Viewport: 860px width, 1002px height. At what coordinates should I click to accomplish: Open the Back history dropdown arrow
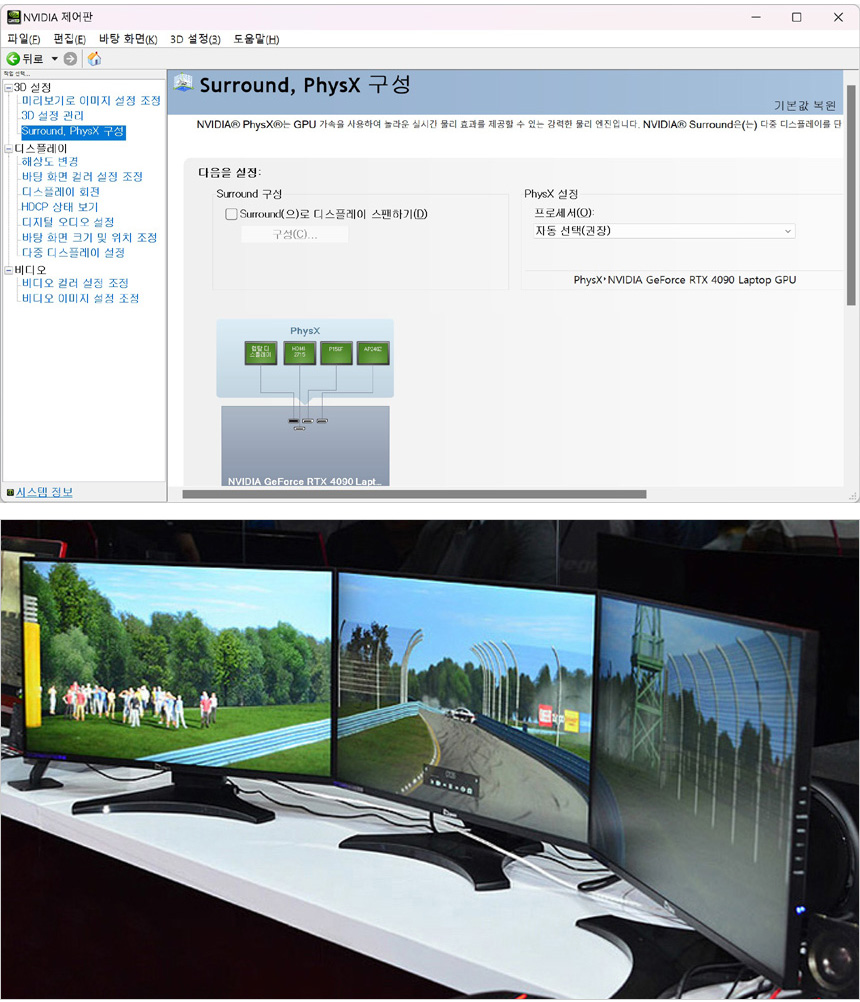[x=55, y=59]
